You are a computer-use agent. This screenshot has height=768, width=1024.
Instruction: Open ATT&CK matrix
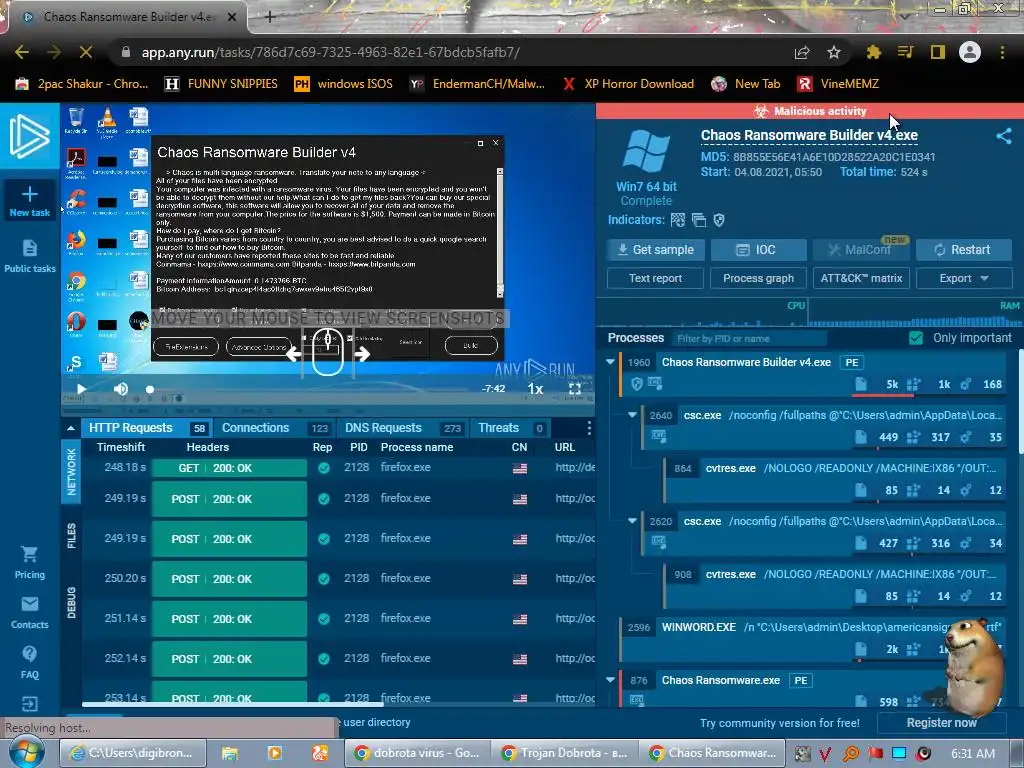[x=861, y=278]
